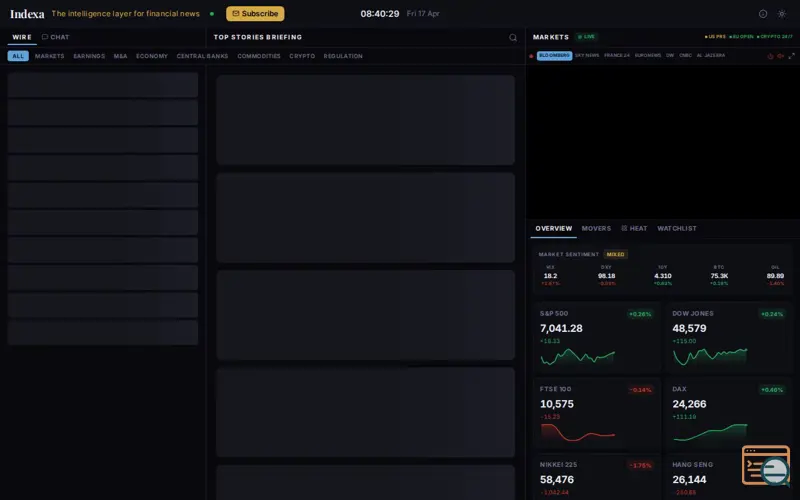Screen dimensions: 800x500
Task: Filter the wire by M&A
Action: 120,56
